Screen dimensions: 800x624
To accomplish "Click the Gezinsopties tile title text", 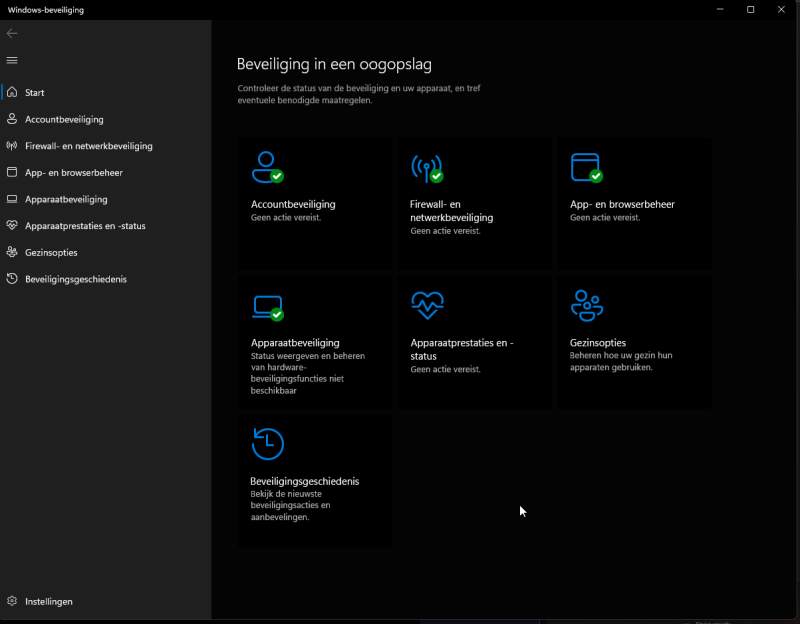I will [598, 343].
